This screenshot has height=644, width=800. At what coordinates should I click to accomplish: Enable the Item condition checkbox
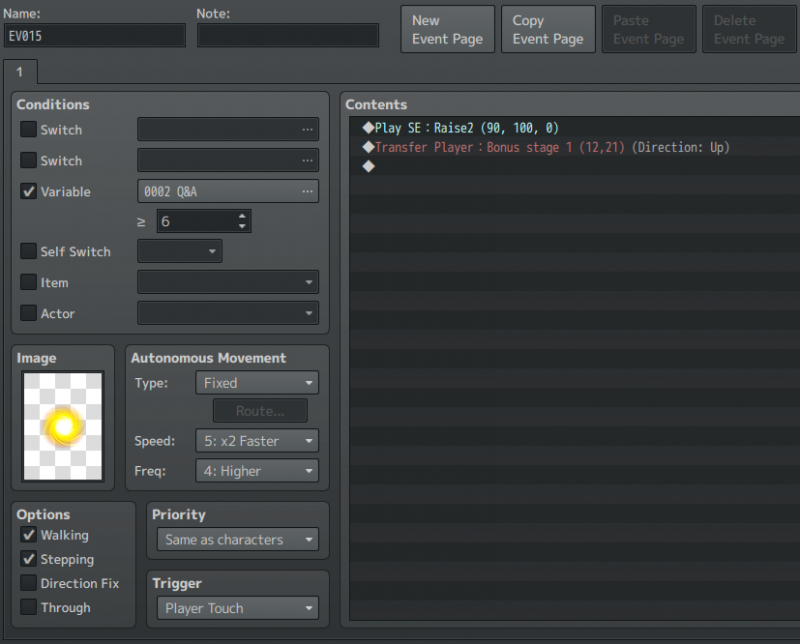pyautogui.click(x=29, y=282)
